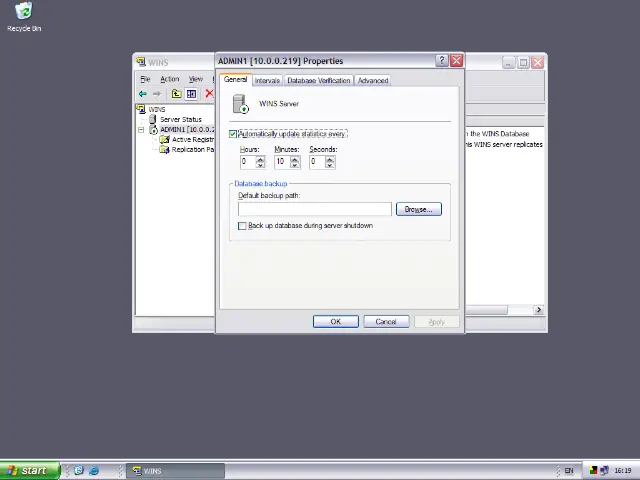The image size is (640, 480).
Task: Open the Action menu in WINS
Action: [x=169, y=79]
